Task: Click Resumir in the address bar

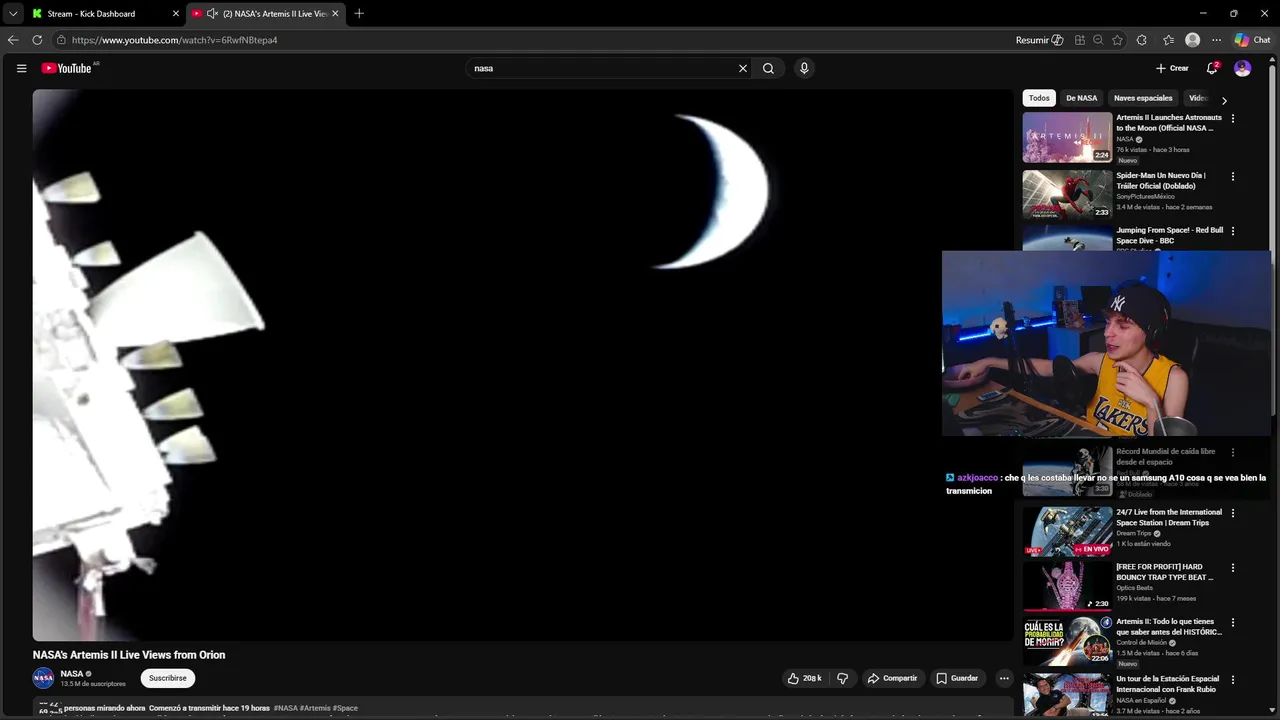Action: [1039, 40]
